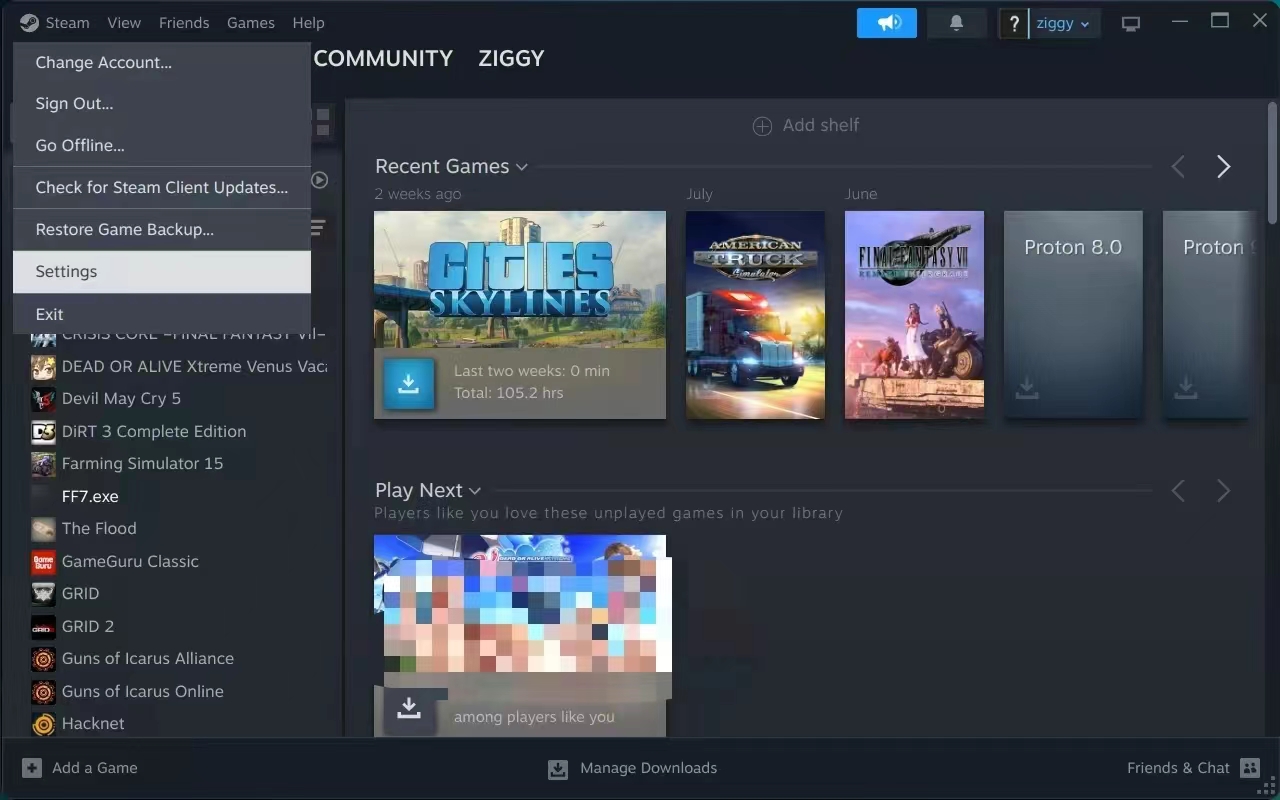The height and width of the screenshot is (800, 1280).
Task: Click the main content vertical scrollbar
Action: click(1272, 163)
